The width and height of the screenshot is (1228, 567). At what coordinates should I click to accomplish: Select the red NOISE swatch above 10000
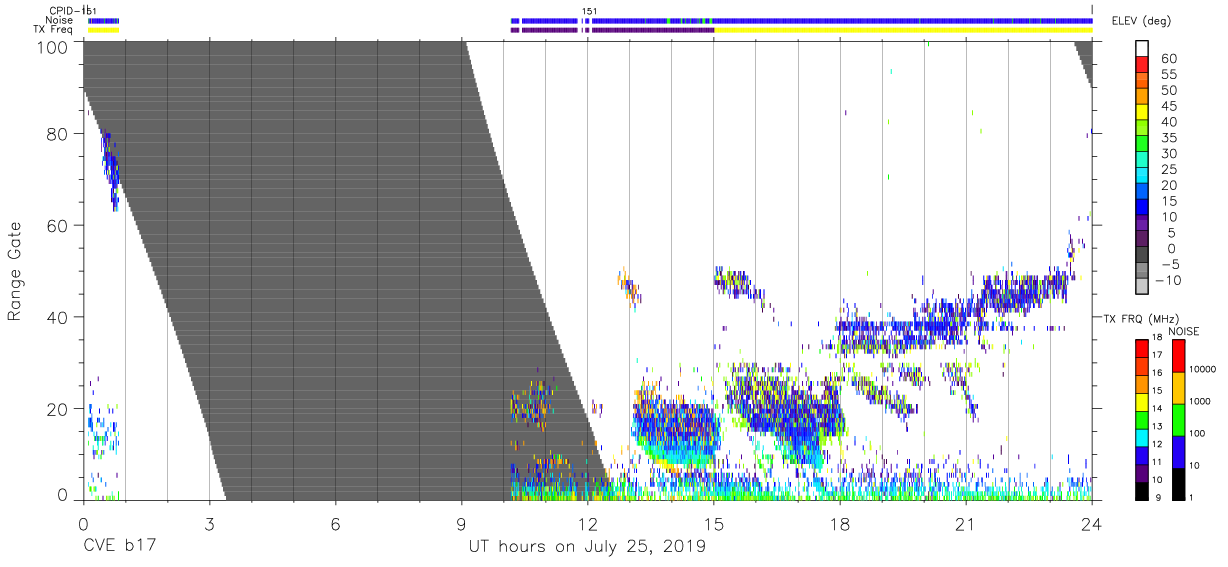(x=1178, y=356)
